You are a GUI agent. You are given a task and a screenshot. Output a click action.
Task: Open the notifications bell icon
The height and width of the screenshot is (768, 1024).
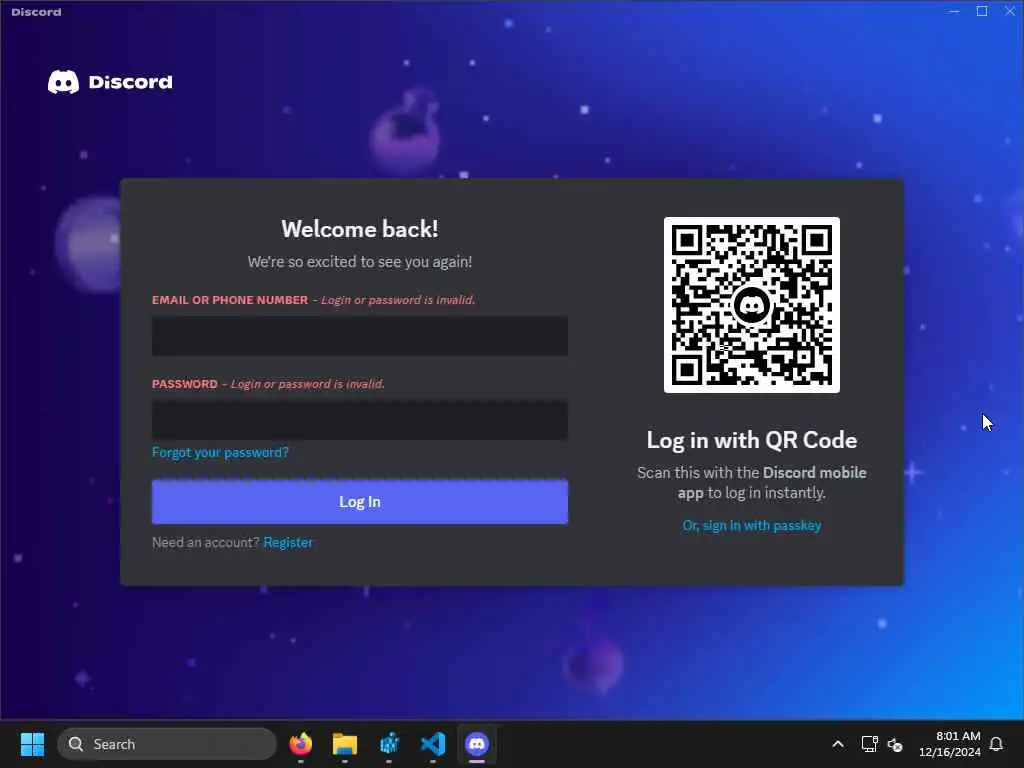click(x=997, y=744)
